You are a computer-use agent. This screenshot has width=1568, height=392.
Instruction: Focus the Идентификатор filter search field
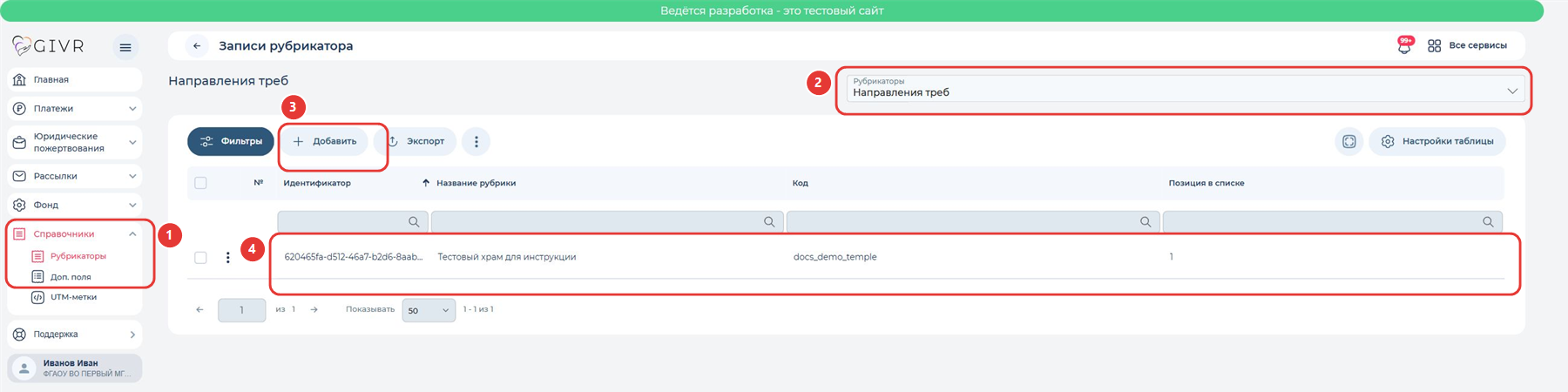[x=353, y=222]
